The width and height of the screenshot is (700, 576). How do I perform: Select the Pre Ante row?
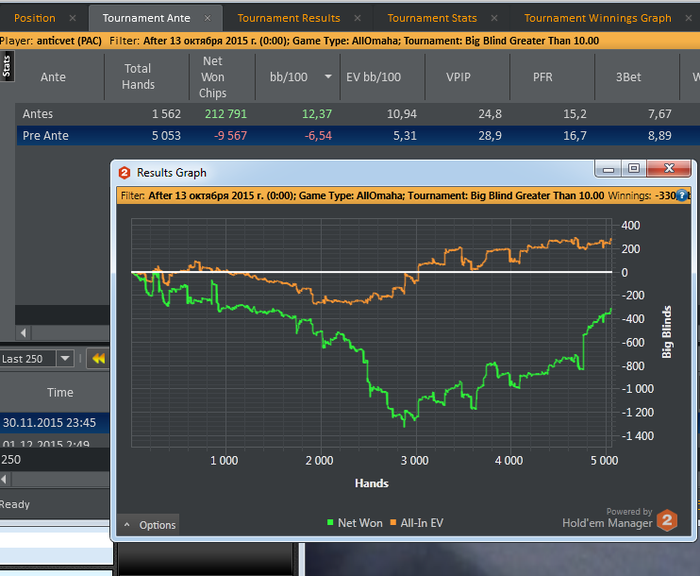[357, 135]
